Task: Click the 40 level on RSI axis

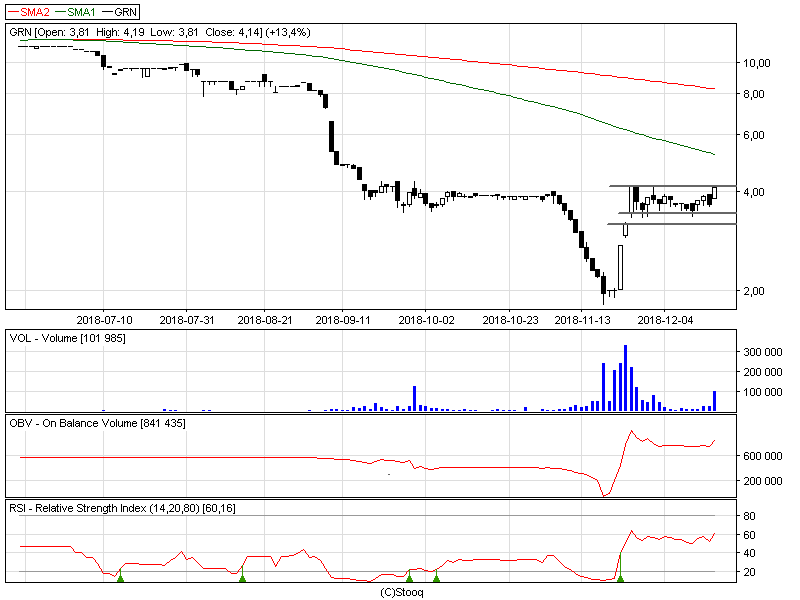Action: (x=749, y=553)
